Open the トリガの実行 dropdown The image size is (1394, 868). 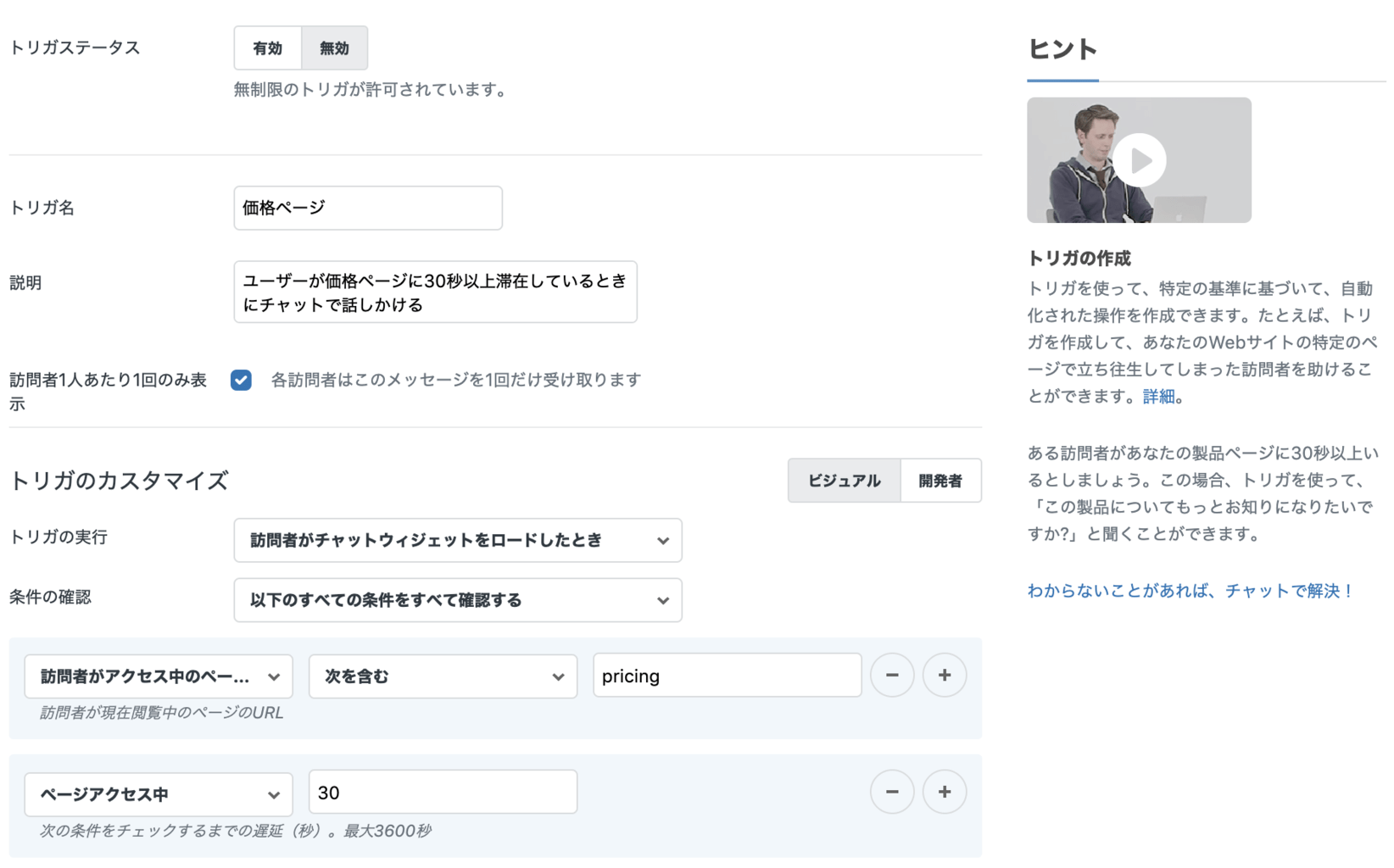pyautogui.click(x=457, y=541)
